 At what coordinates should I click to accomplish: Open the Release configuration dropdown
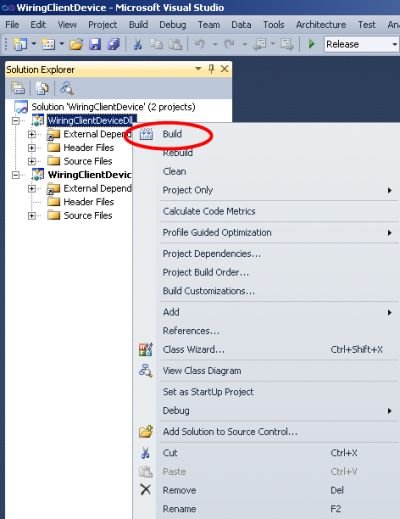362,44
